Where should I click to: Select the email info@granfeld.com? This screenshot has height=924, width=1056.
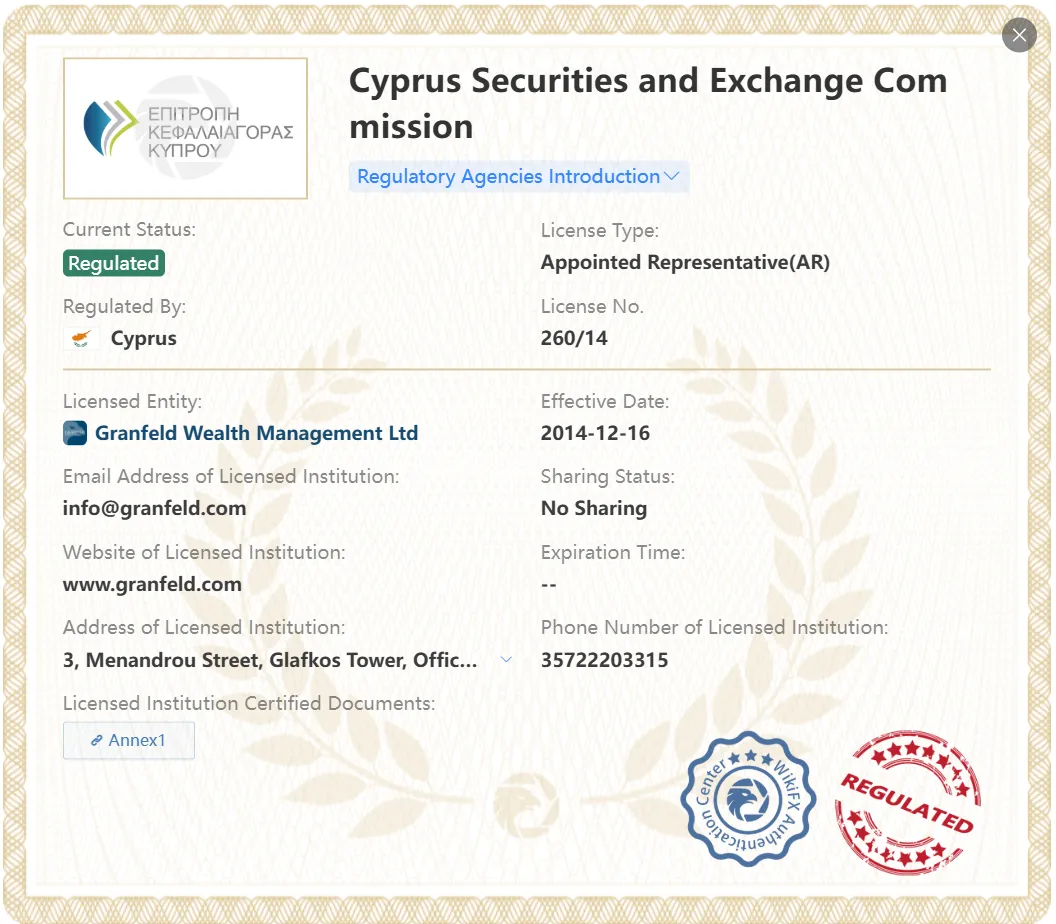(x=154, y=508)
